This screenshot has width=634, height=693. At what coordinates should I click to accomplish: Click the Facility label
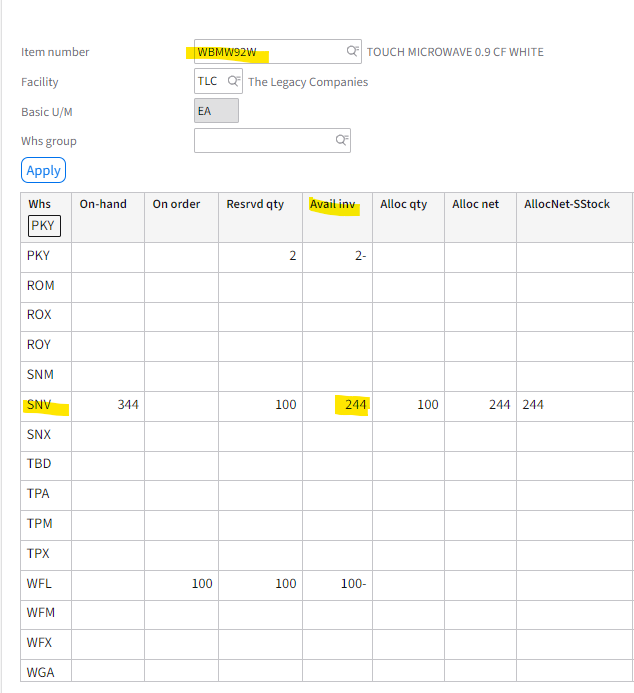coord(40,82)
